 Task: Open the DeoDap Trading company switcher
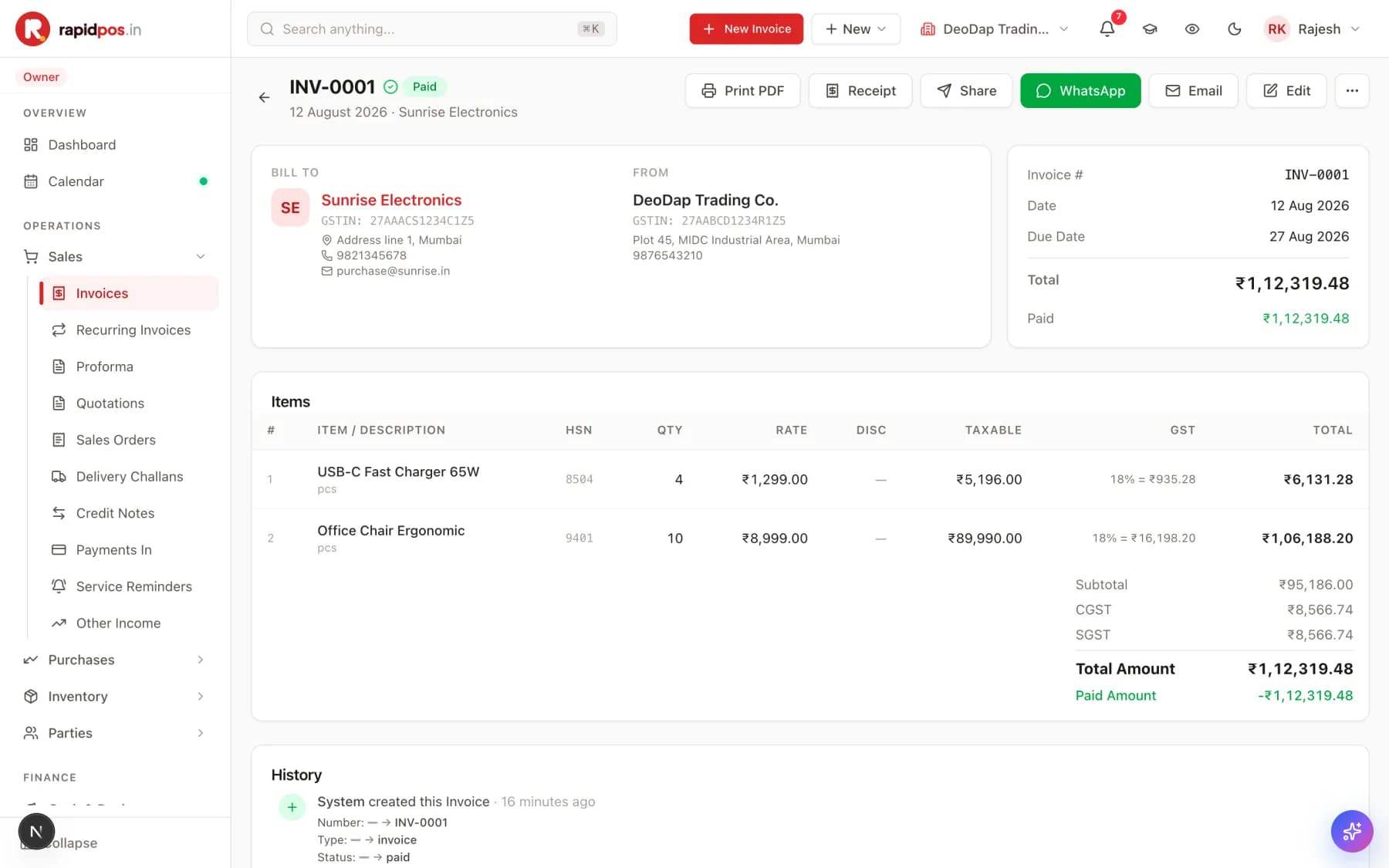pyautogui.click(x=994, y=29)
